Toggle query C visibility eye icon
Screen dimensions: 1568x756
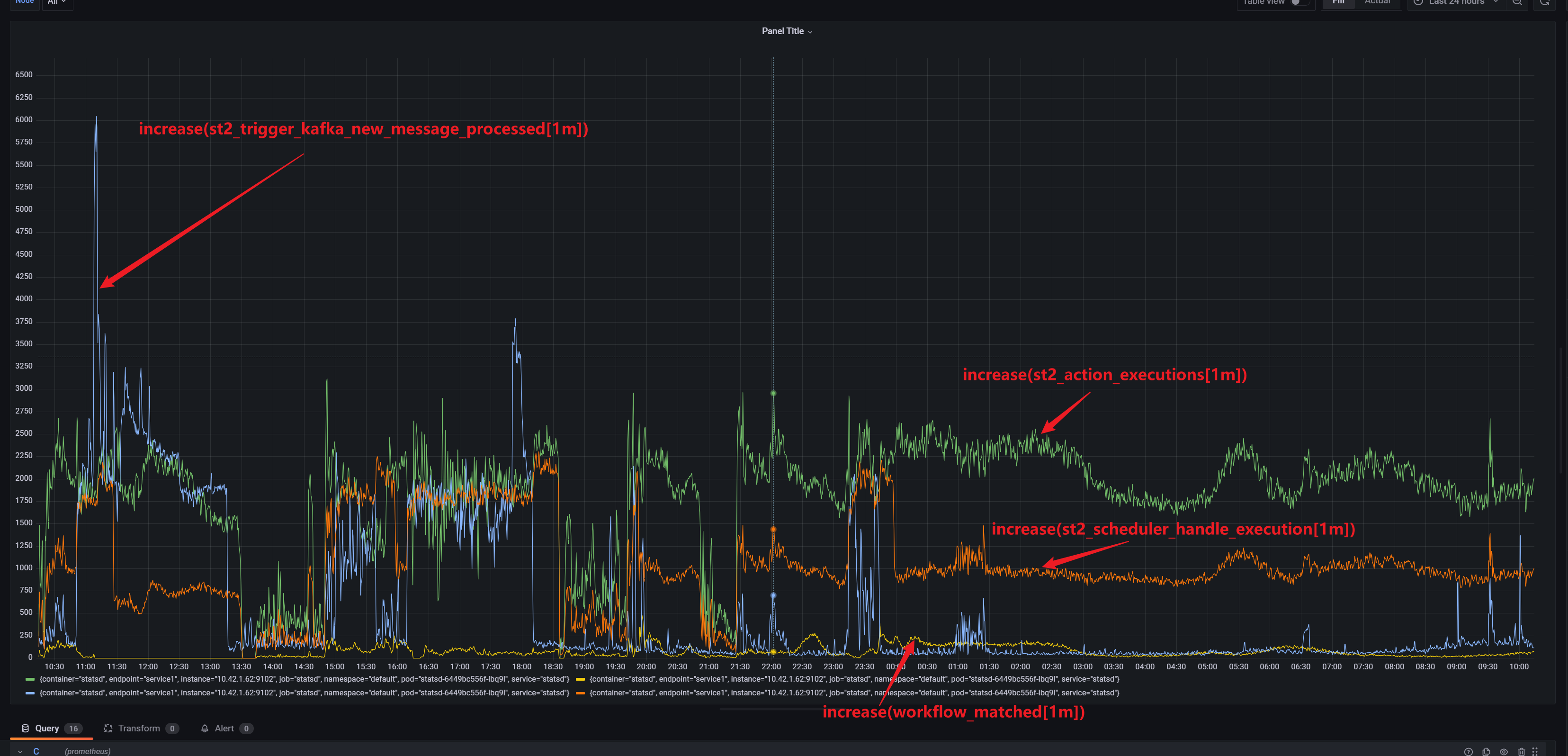tap(1504, 752)
